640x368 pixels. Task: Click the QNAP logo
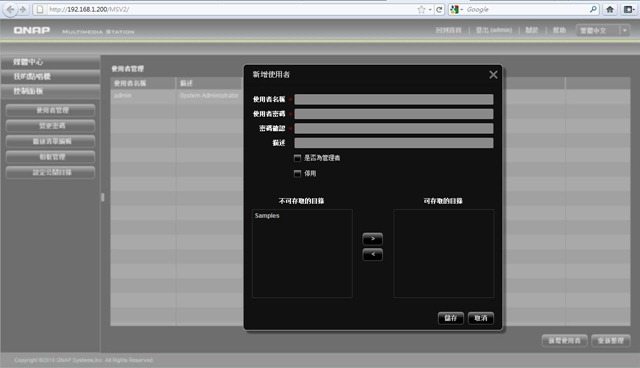point(31,31)
